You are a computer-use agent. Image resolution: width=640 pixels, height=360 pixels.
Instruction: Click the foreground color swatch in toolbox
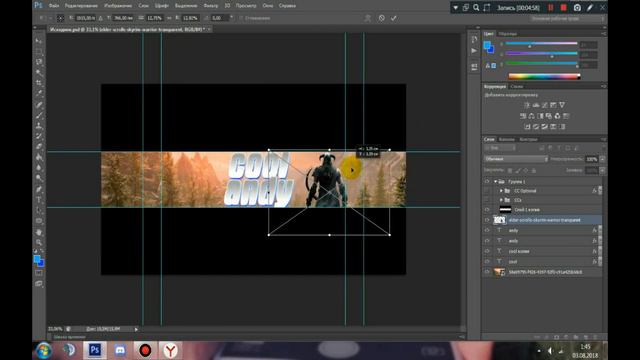(37, 259)
